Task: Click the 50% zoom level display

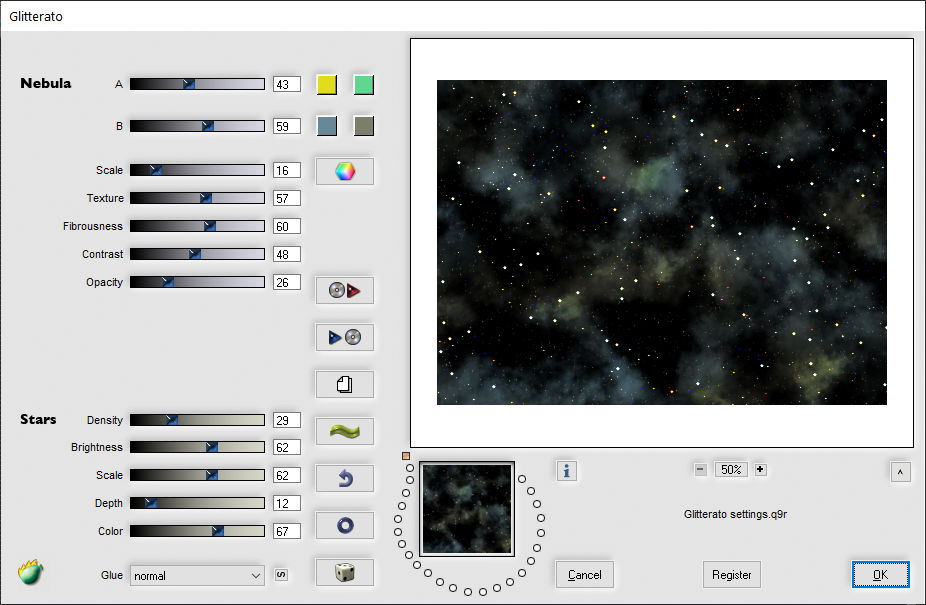Action: coord(731,470)
